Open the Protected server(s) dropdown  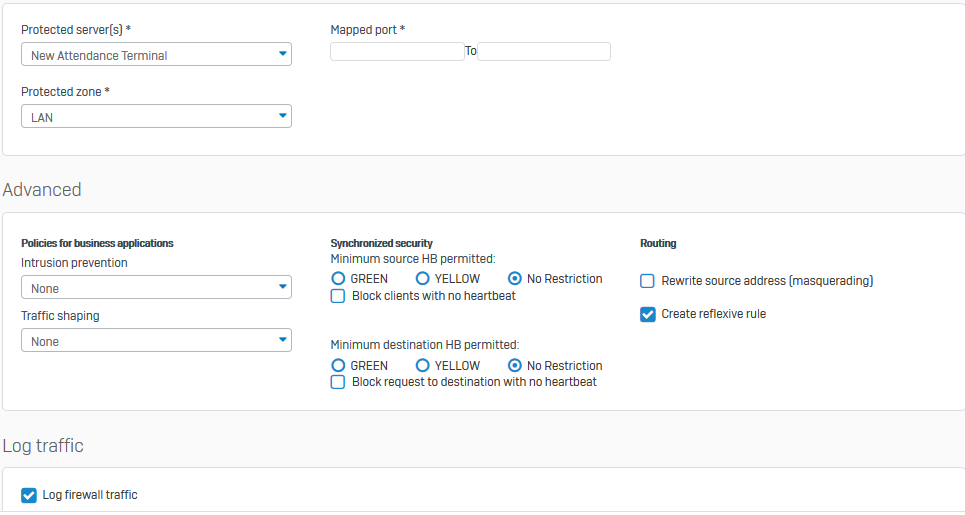(x=155, y=55)
